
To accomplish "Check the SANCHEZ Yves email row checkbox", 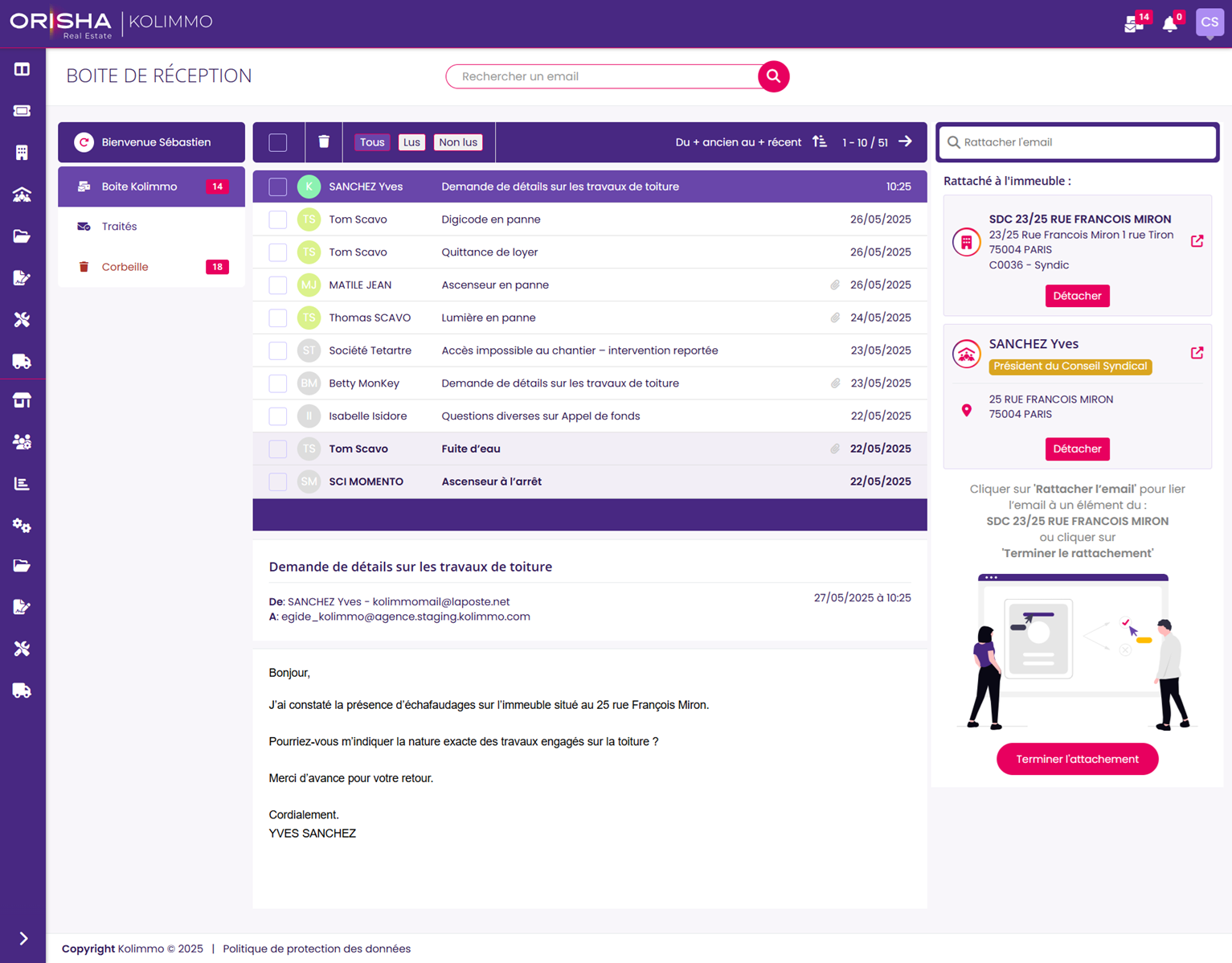I will tap(278, 186).
